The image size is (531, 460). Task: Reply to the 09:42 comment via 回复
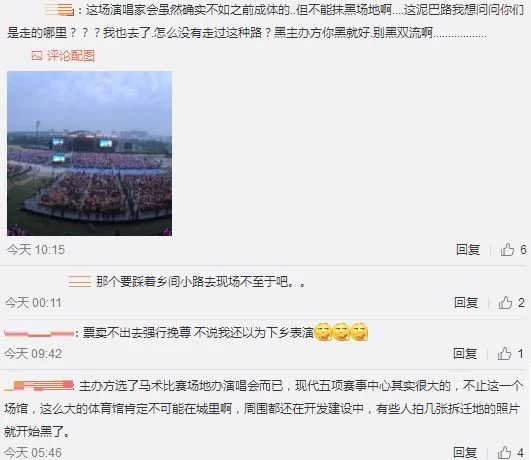pyautogui.click(x=465, y=354)
